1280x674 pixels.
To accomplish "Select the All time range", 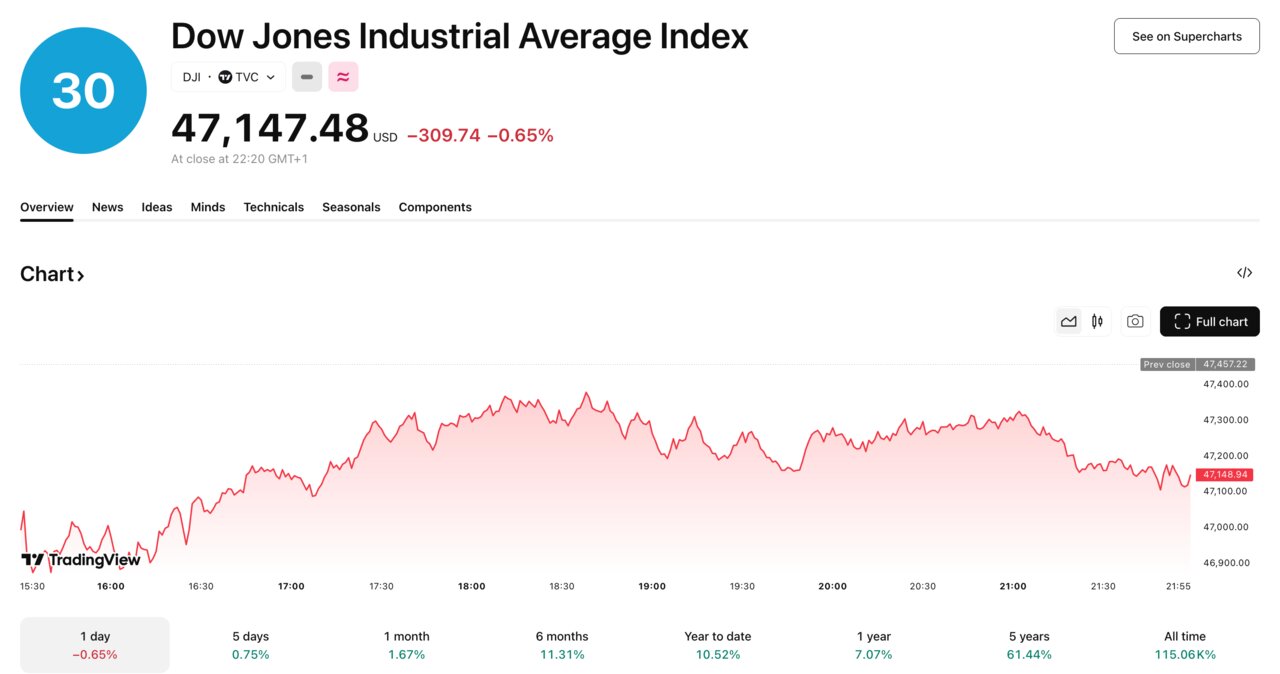I will [1185, 645].
